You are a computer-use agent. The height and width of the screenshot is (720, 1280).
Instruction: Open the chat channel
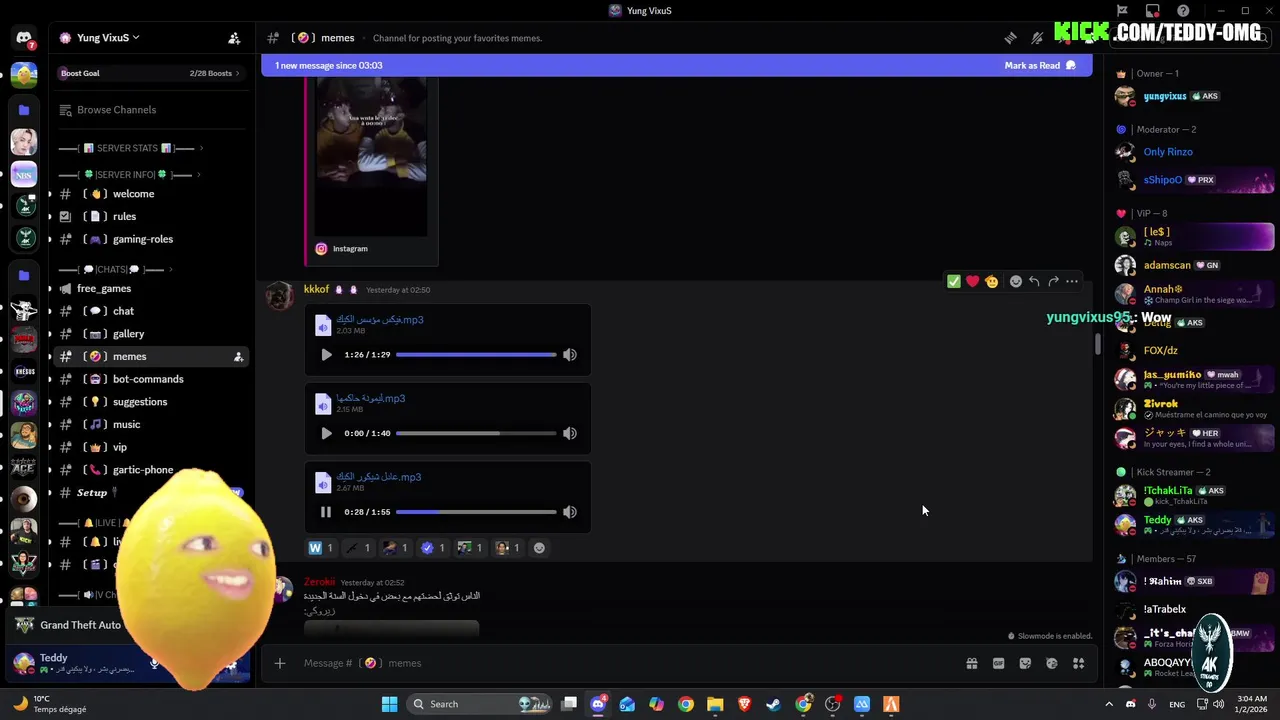tap(150, 311)
